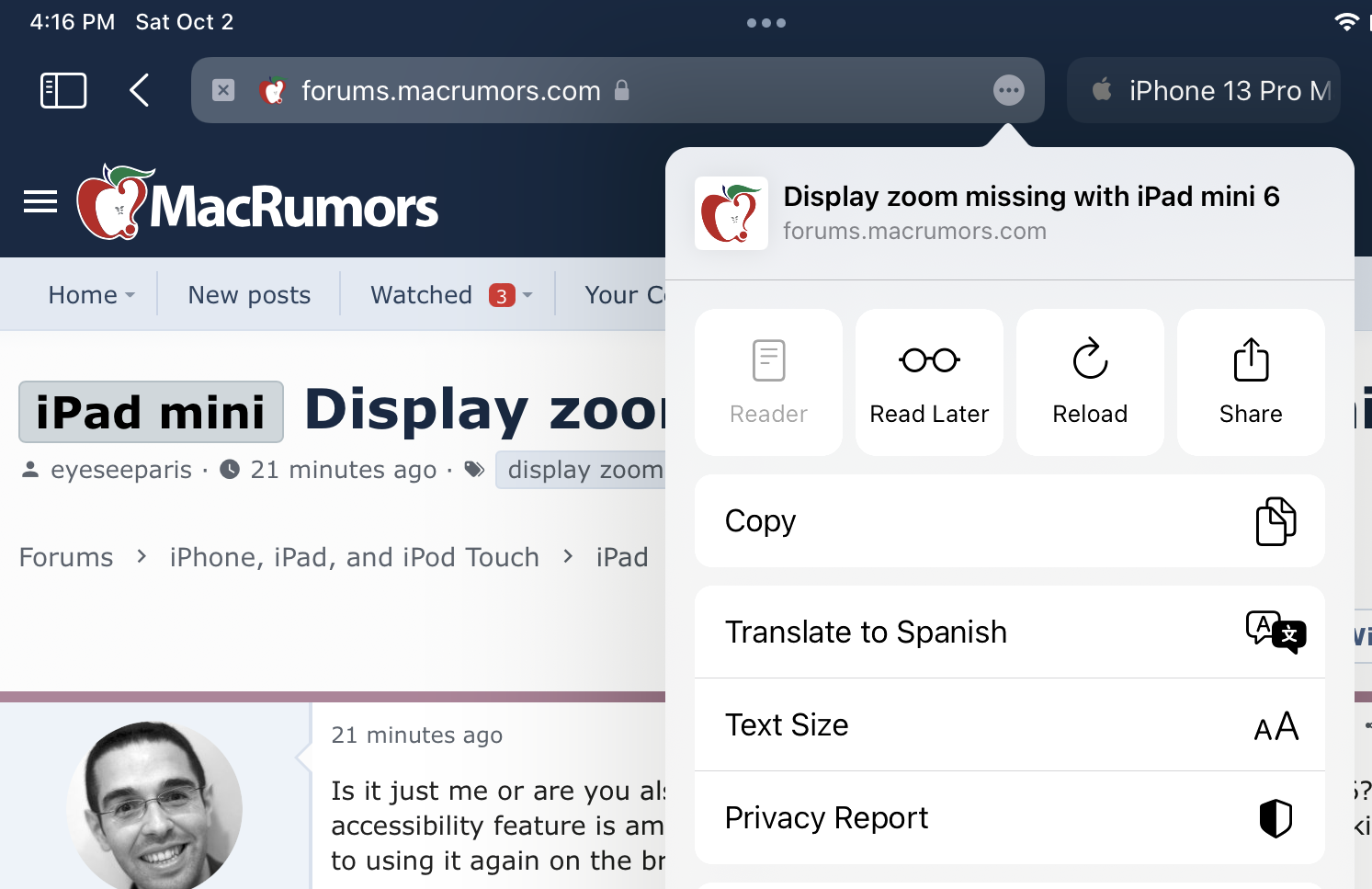The width and height of the screenshot is (1372, 889).
Task: Close the tab using the X icon
Action: (x=223, y=90)
